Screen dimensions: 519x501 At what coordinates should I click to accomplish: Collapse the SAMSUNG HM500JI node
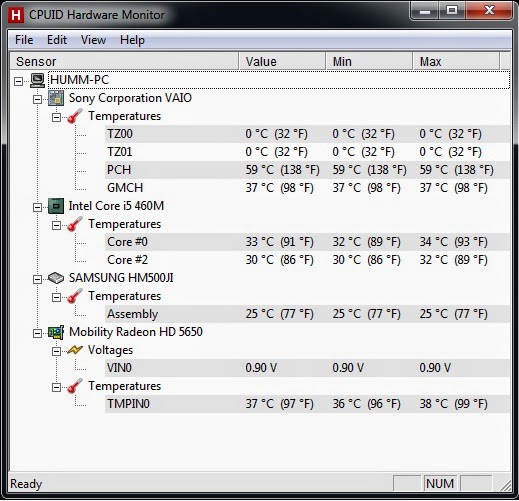[38, 279]
